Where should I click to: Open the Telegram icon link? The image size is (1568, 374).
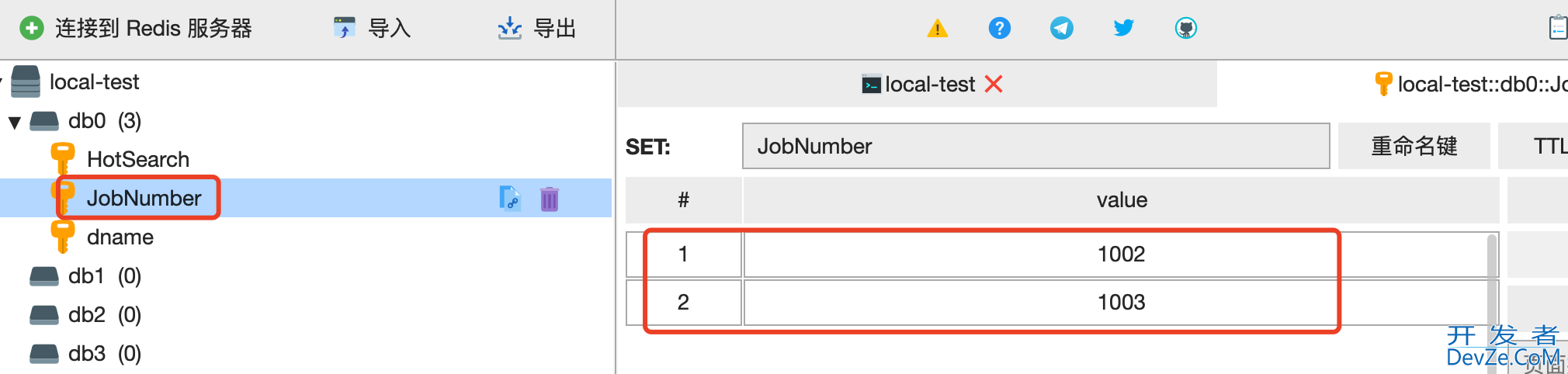[1062, 29]
